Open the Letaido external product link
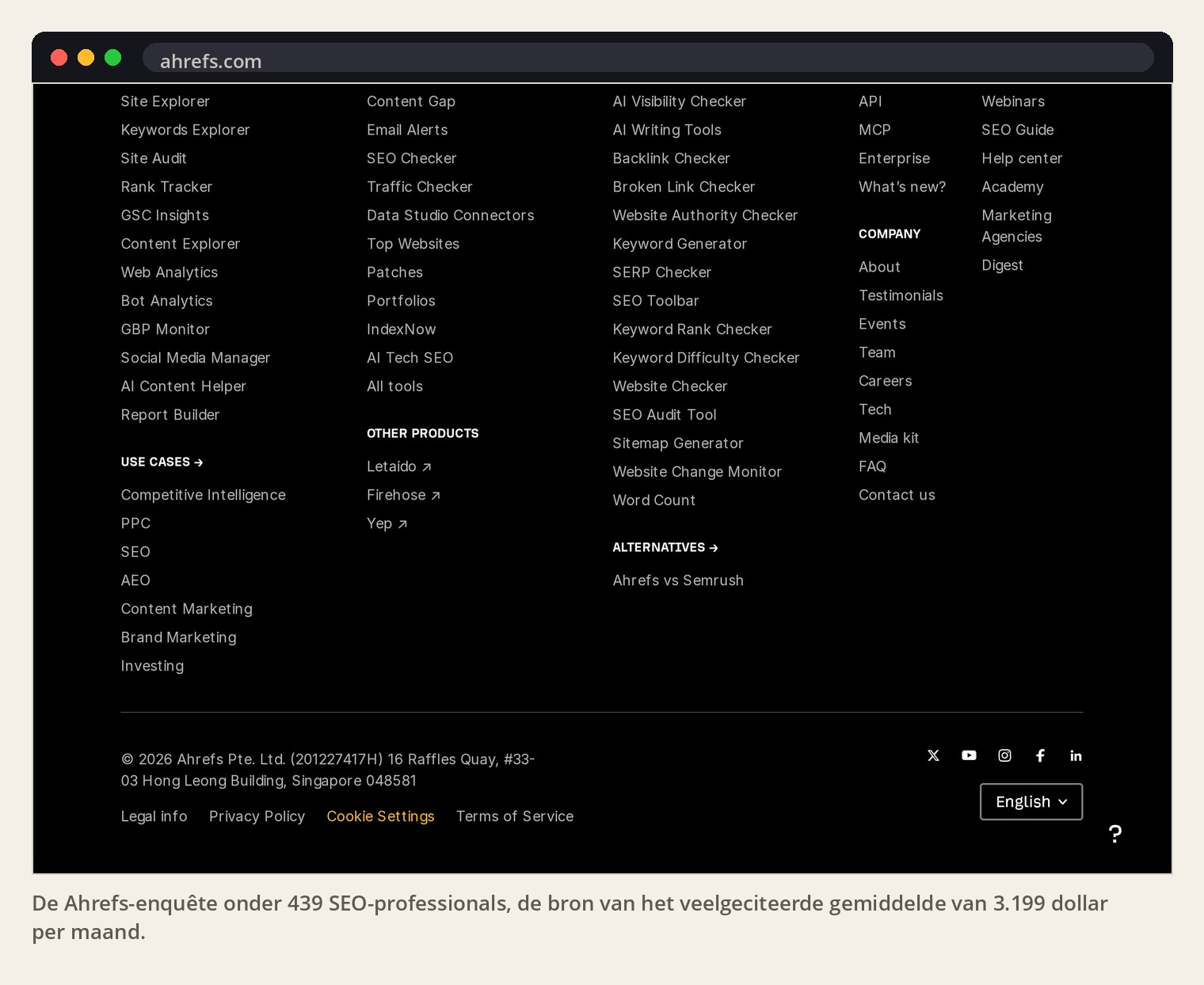Screen dimensions: 1204x985 point(399,466)
